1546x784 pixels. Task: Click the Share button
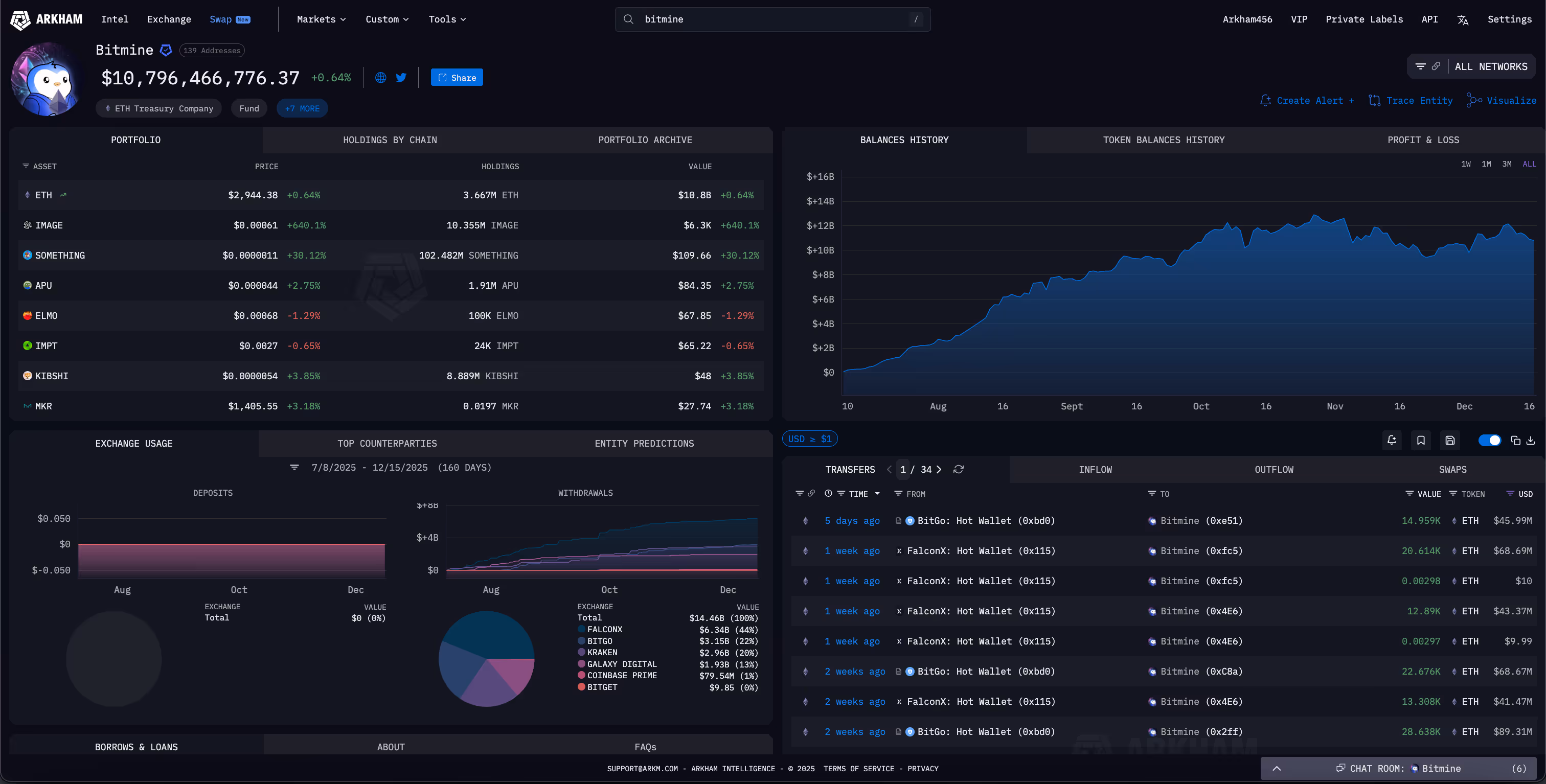pyautogui.click(x=457, y=77)
